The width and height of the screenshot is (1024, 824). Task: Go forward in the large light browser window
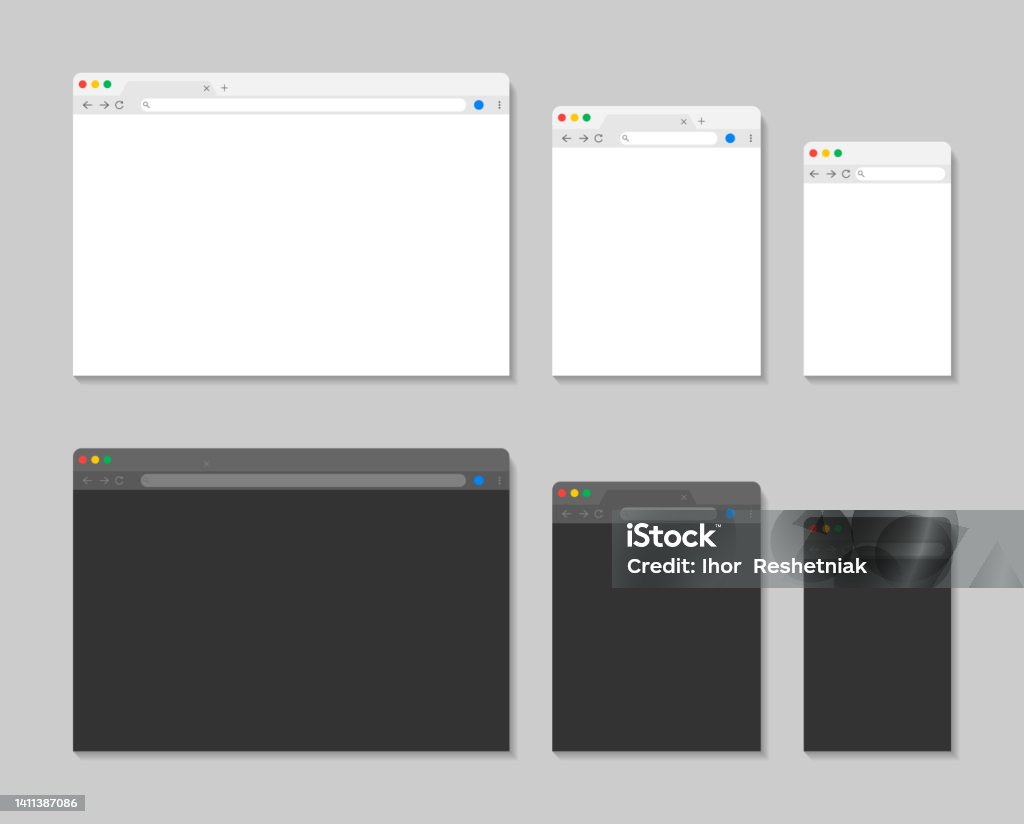click(x=104, y=105)
